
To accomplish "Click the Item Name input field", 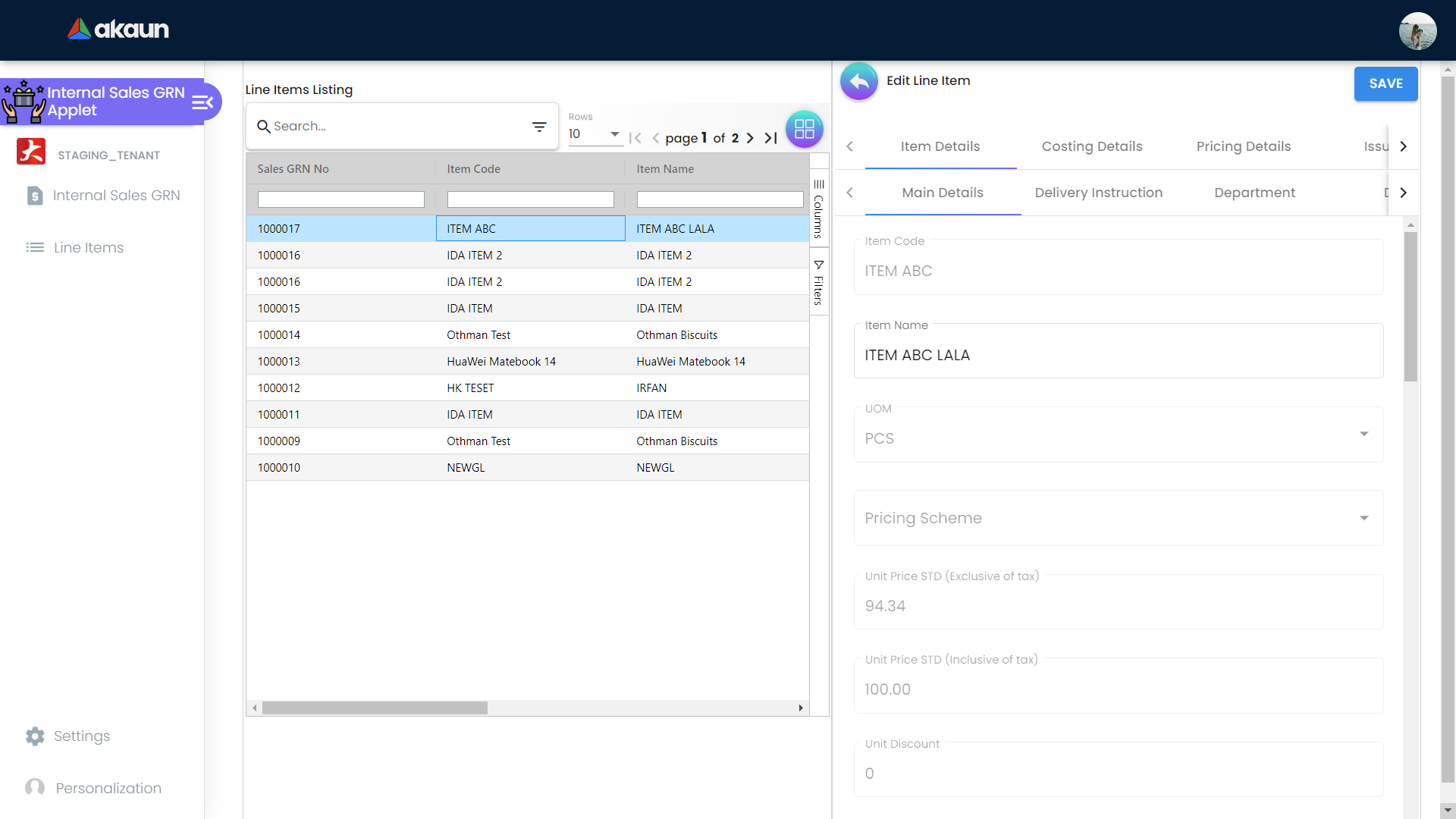I will pos(1118,355).
